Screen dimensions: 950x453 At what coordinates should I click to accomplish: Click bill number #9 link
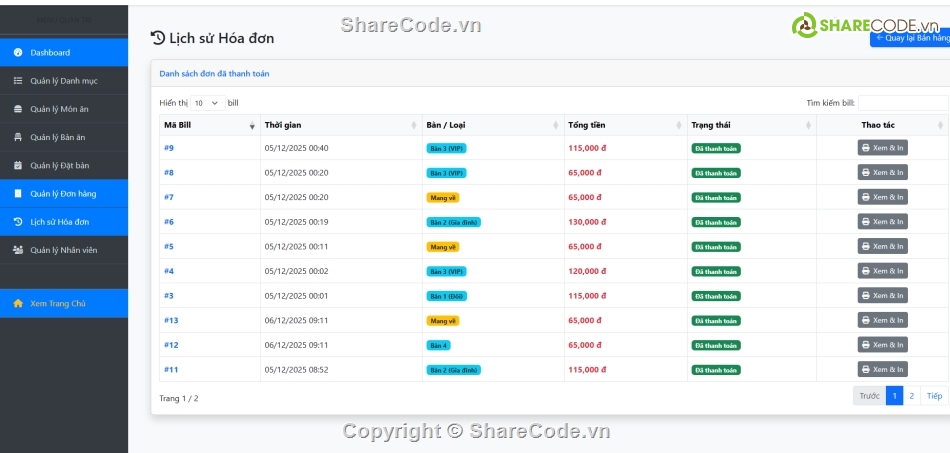tap(169, 148)
